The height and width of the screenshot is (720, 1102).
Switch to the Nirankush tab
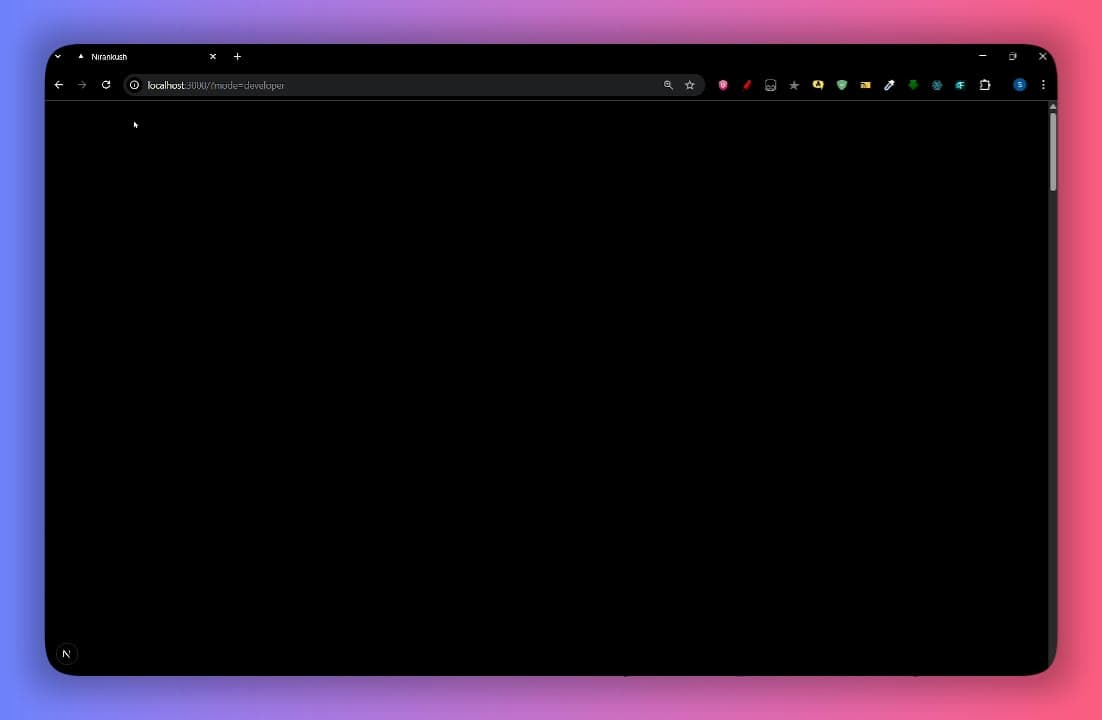click(x=146, y=57)
